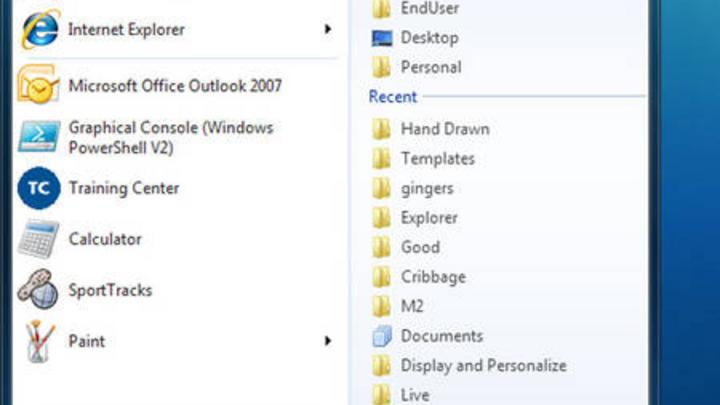This screenshot has width=720, height=405.
Task: Click the Internet Explorer icon
Action: point(38,30)
